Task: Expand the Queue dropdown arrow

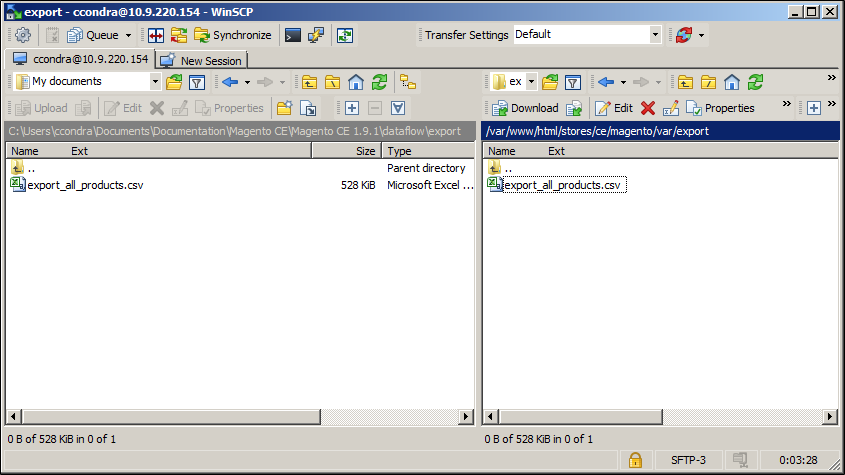Action: 128,36
